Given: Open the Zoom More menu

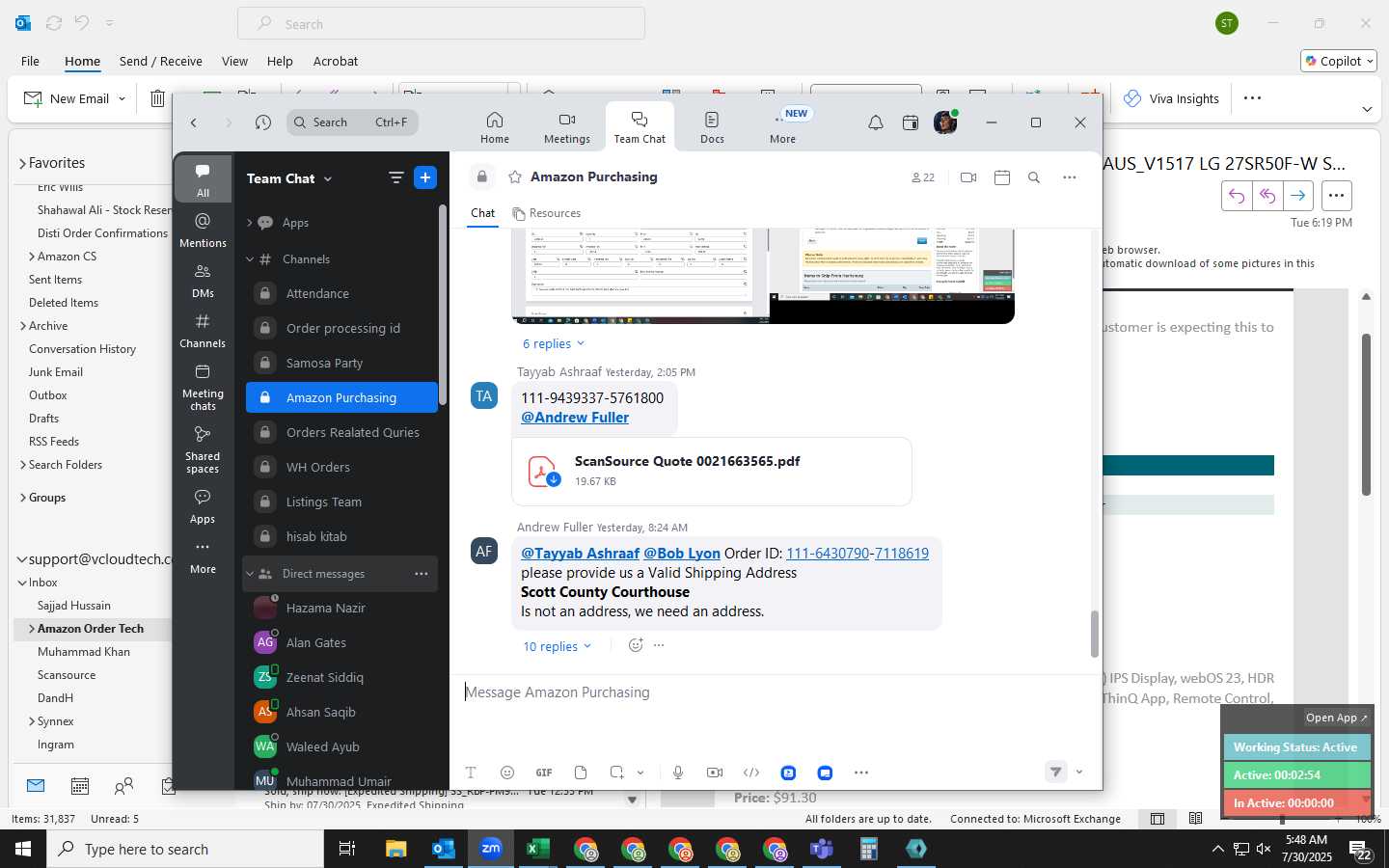Looking at the screenshot, I should tap(783, 127).
